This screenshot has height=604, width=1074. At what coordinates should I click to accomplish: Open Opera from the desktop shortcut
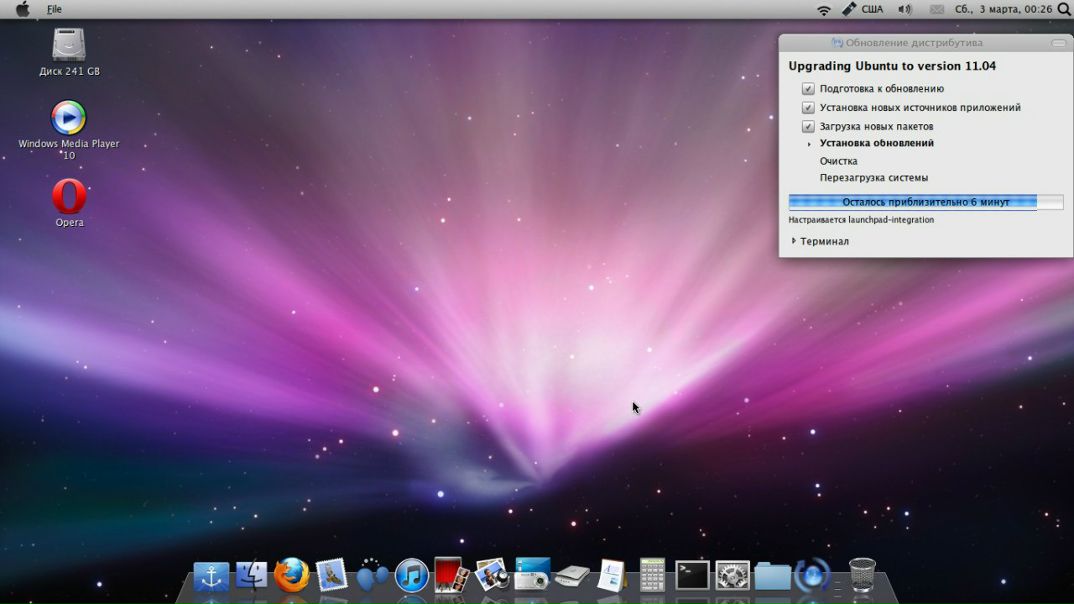click(69, 197)
